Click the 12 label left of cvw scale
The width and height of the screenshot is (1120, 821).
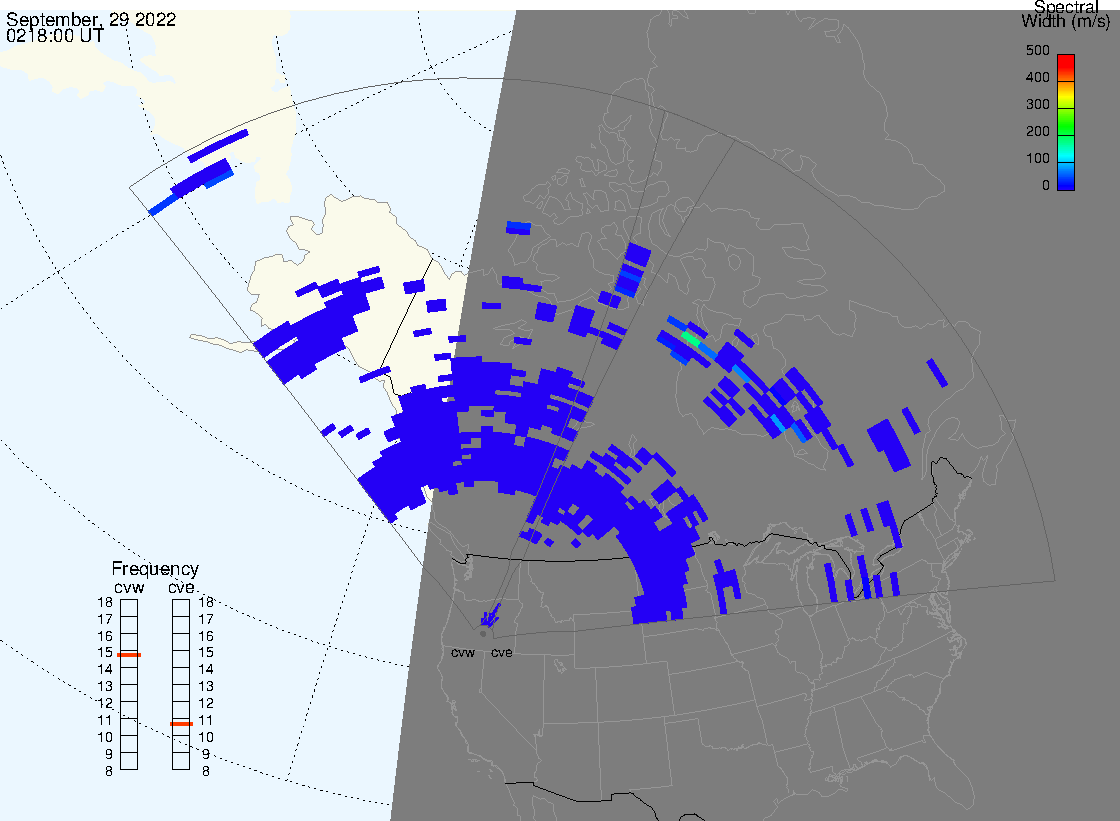pos(105,704)
